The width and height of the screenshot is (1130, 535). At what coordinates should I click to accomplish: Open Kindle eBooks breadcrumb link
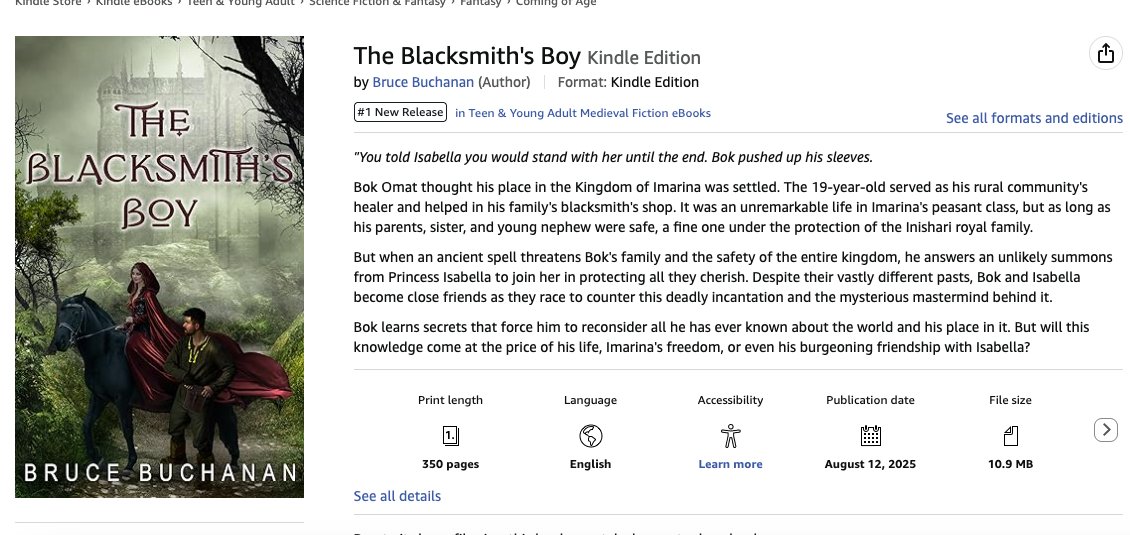click(134, 3)
